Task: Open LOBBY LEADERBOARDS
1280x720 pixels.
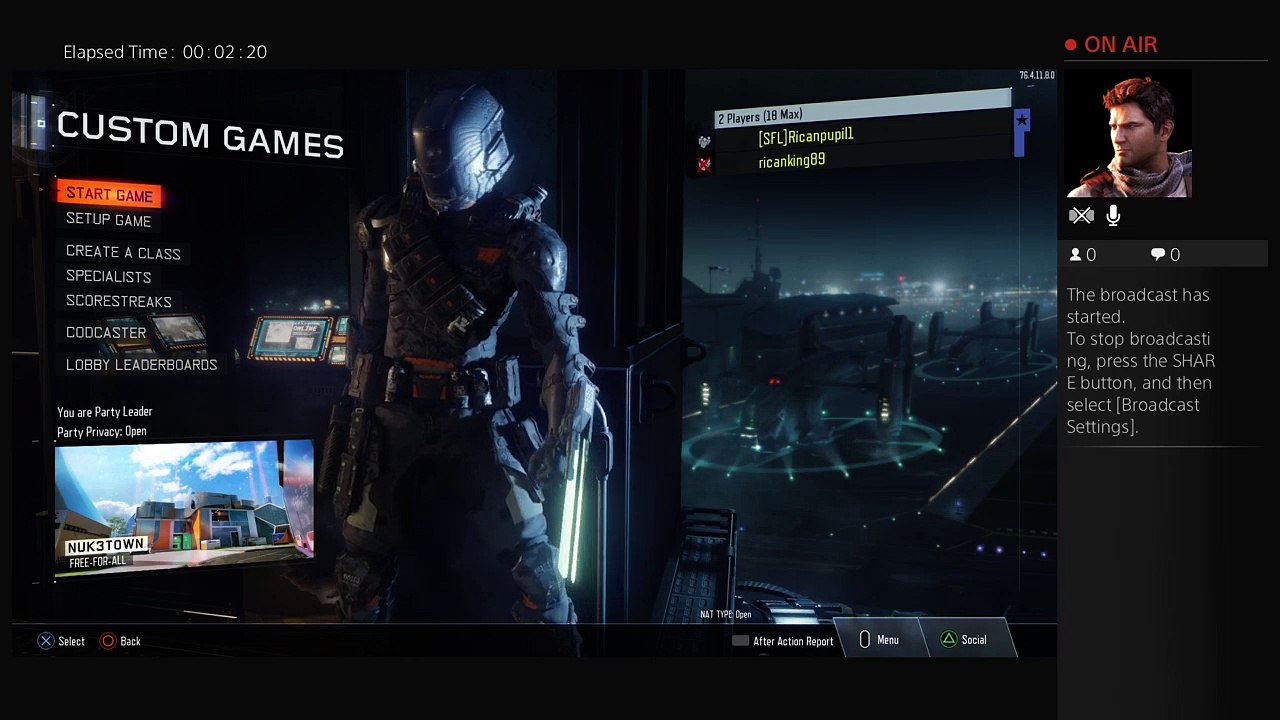Action: (141, 365)
